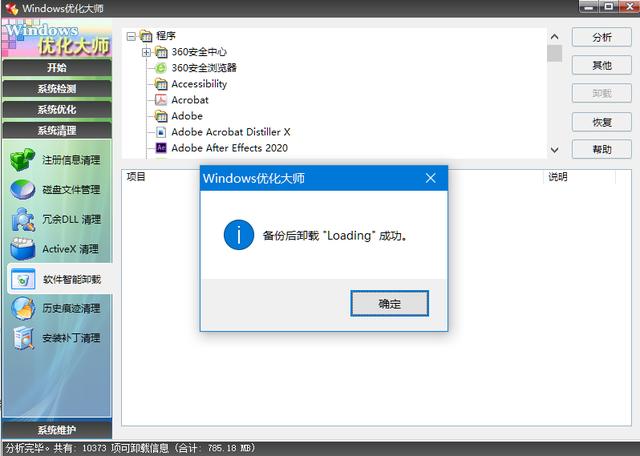Click the 程序 root folder icon
The image size is (640, 456).
[x=146, y=36]
